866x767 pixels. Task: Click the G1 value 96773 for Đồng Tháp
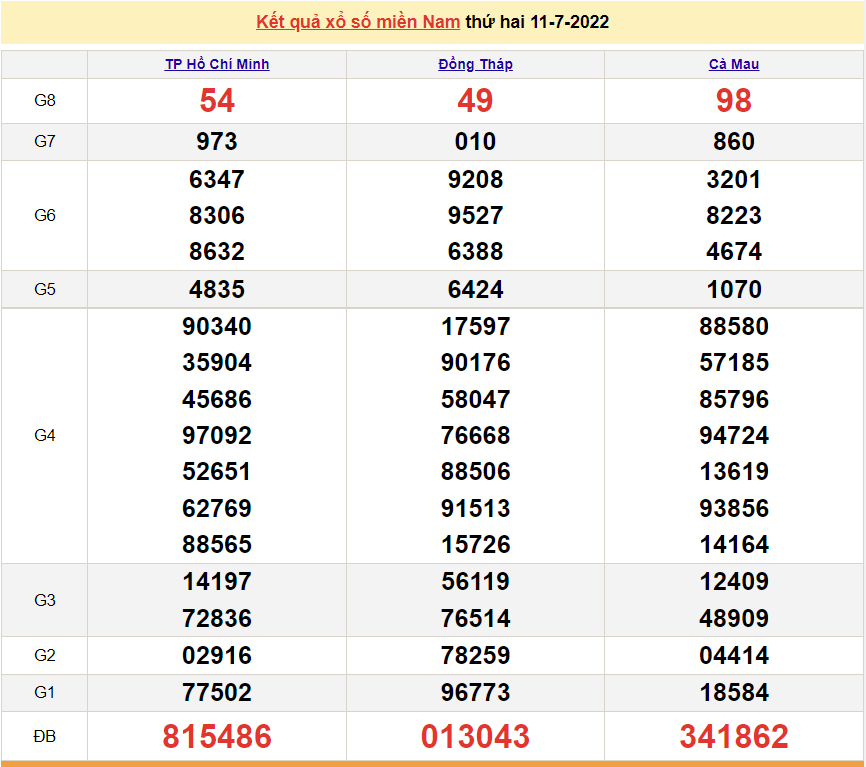coord(474,692)
